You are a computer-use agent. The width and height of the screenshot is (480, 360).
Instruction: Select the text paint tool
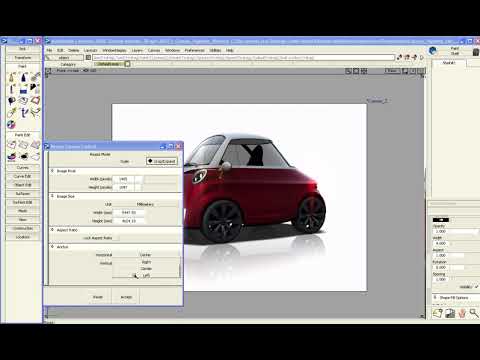point(23,113)
